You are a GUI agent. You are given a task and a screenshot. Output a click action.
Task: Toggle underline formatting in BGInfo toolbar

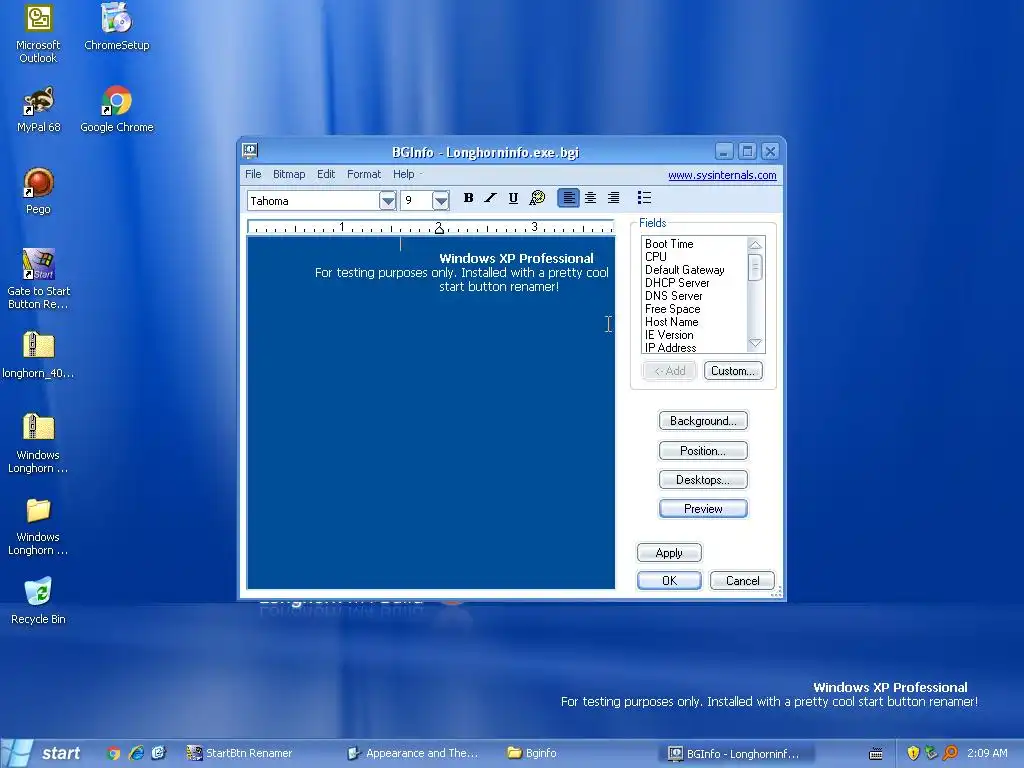click(513, 198)
